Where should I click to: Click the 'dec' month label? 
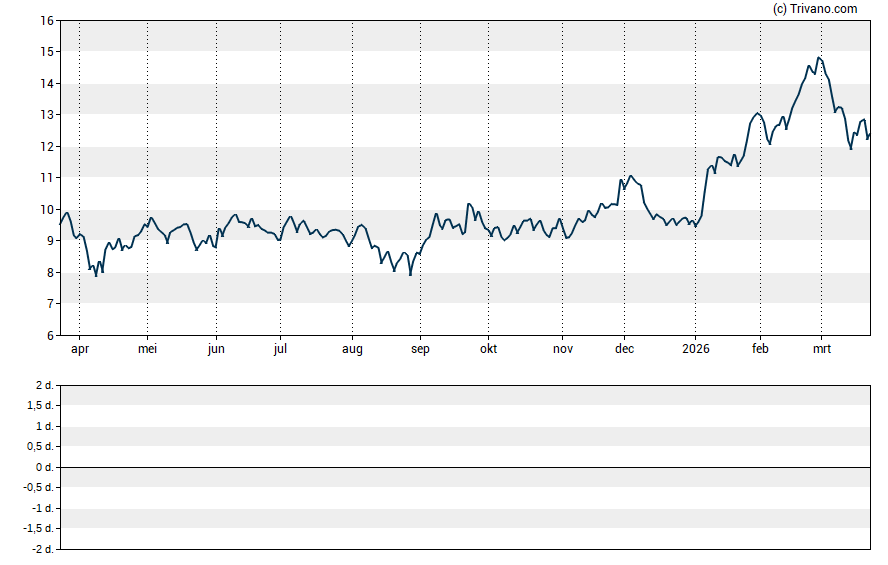point(625,349)
